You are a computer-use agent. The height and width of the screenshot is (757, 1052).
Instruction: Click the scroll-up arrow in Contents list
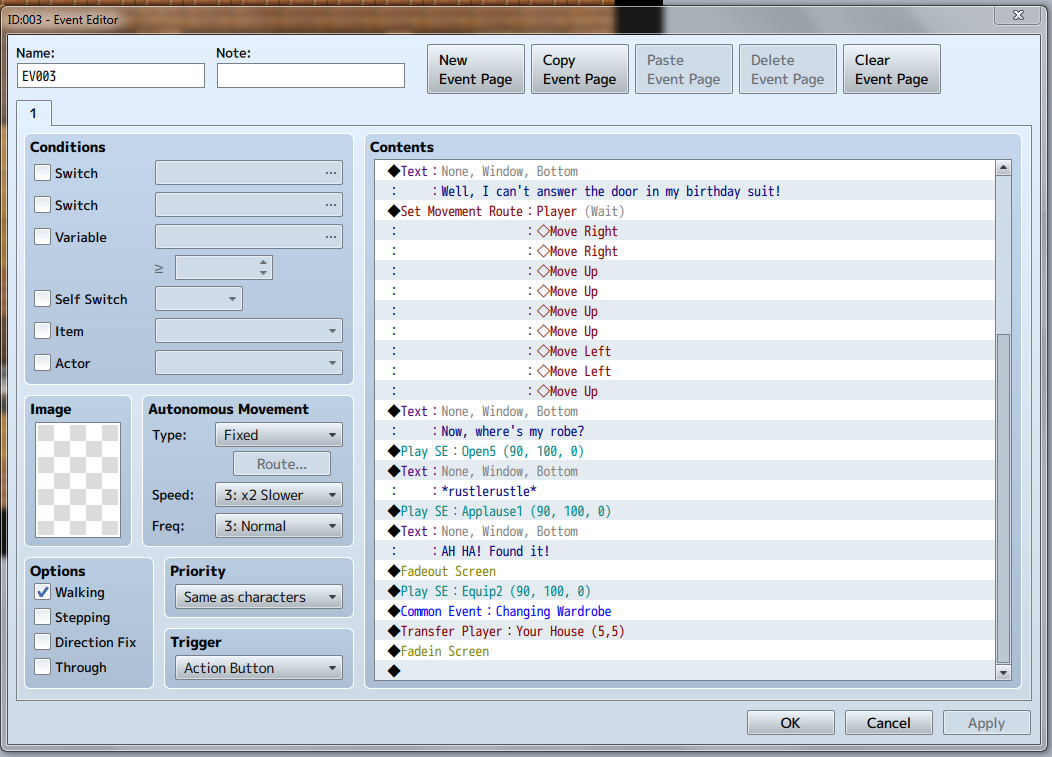coord(1003,168)
